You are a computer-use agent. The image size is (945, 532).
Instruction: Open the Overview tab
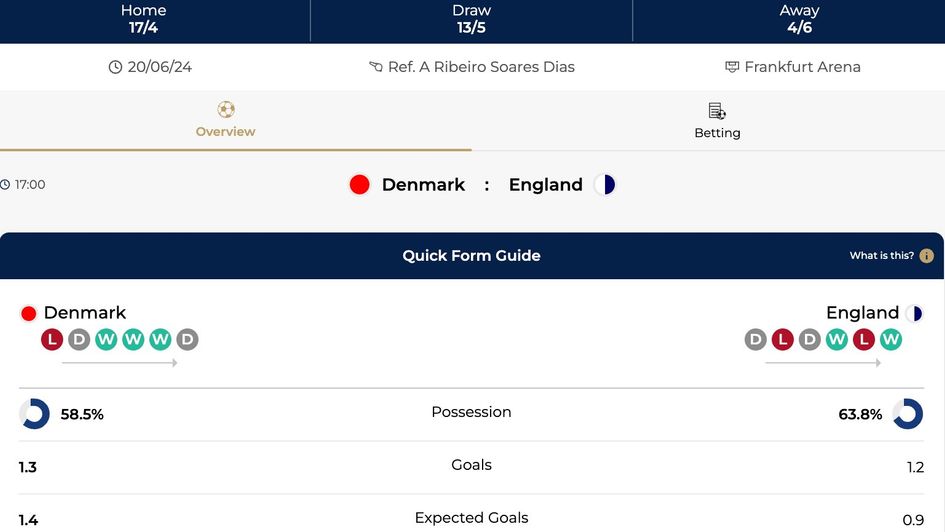[x=226, y=121]
